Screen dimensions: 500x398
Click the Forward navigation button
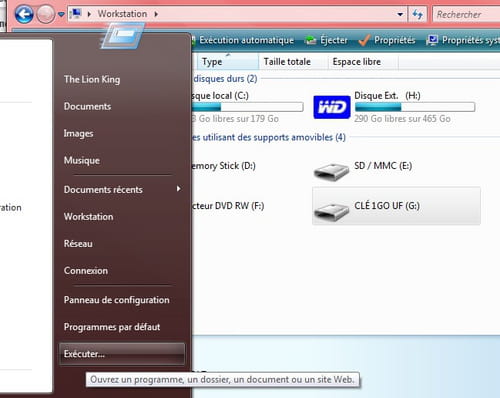click(45, 14)
